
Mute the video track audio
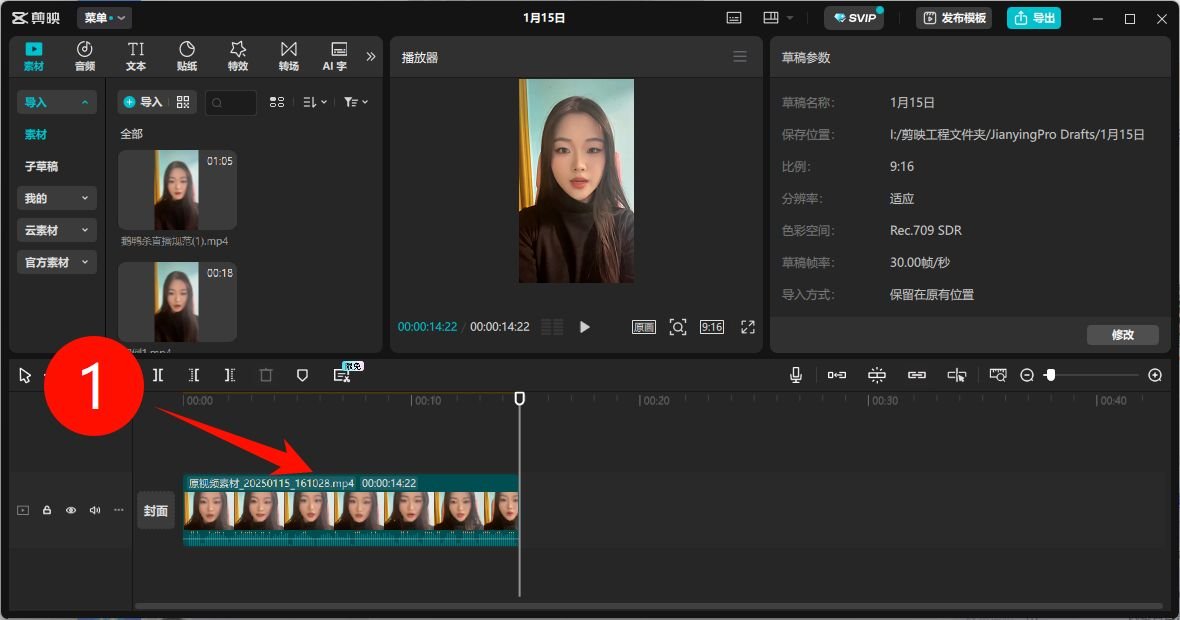click(x=95, y=510)
